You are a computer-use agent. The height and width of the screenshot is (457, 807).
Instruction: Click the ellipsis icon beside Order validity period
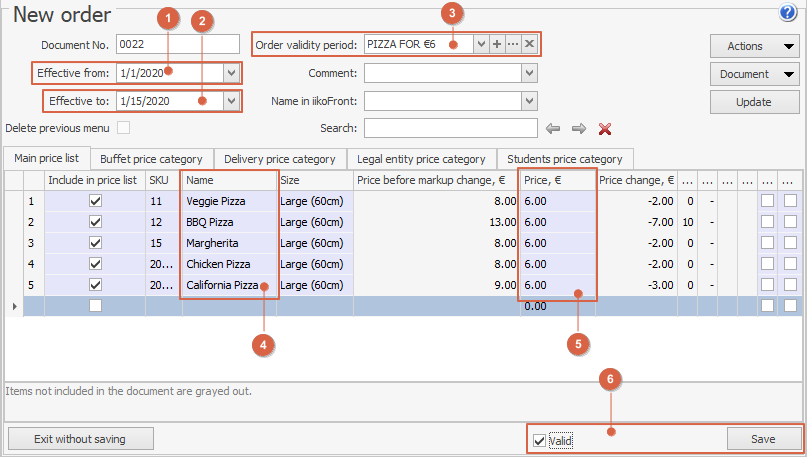[513, 45]
